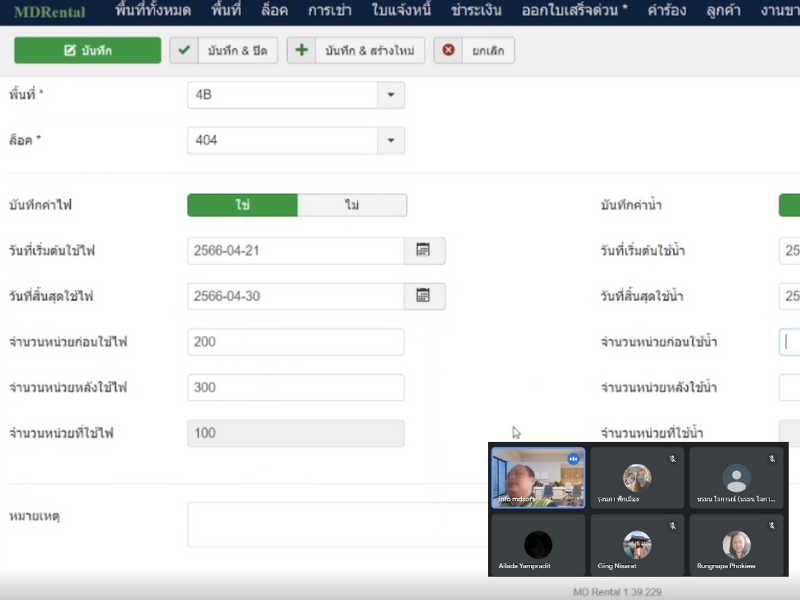Toggle the green บันทึกค่าน้ำ switch
The width and height of the screenshot is (800, 600).
coord(789,205)
